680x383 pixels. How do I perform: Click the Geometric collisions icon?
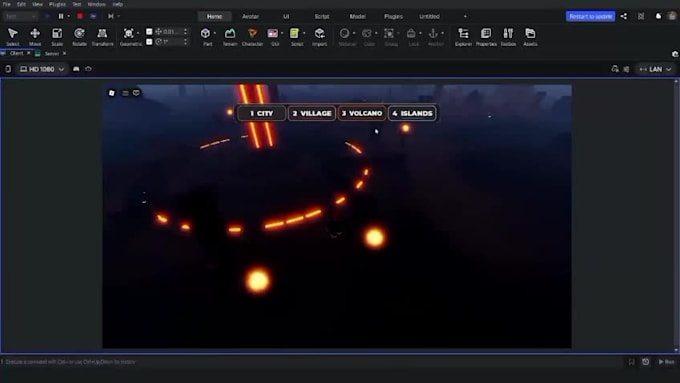128,33
